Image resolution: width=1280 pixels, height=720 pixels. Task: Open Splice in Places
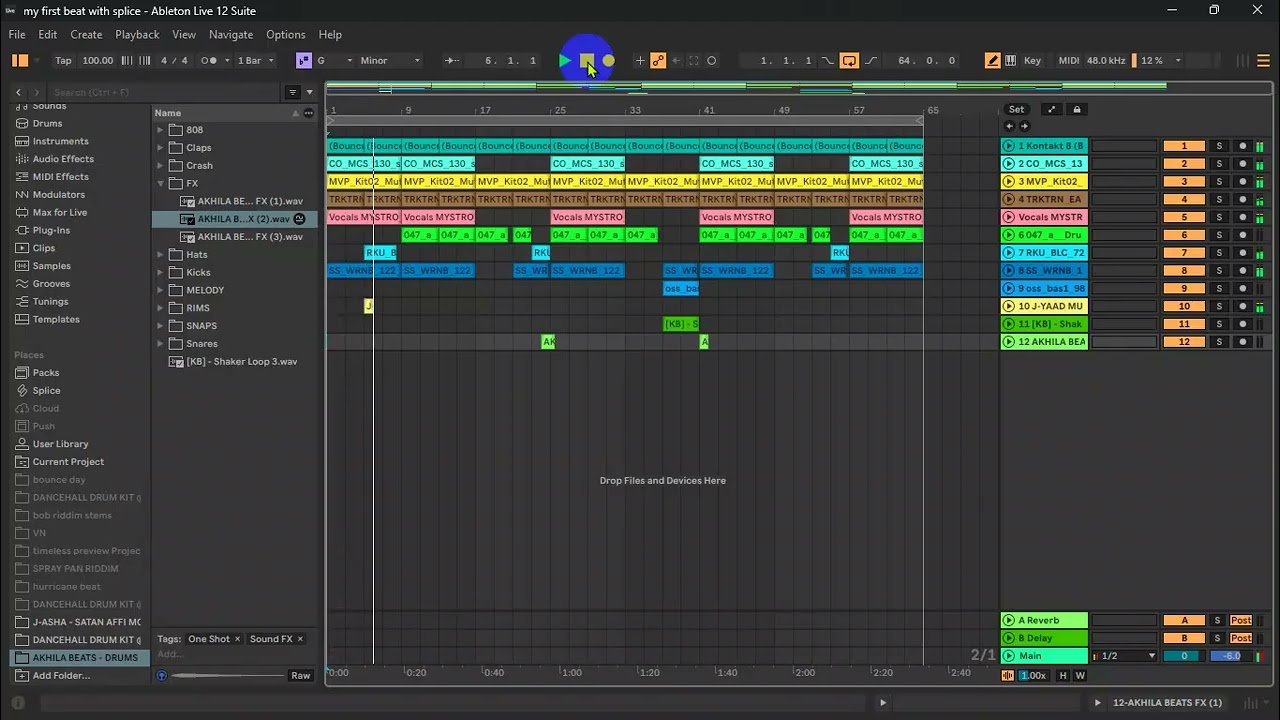(46, 391)
